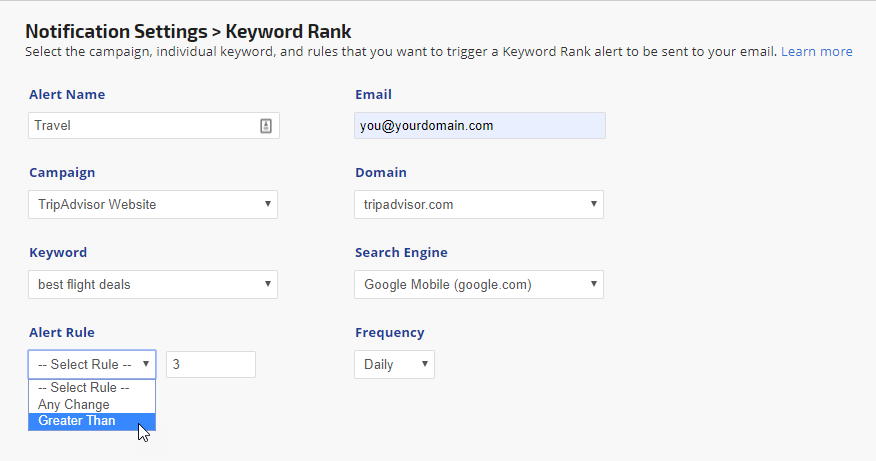Open the Campaign dropdown showing TripAdvisor Website
The image size is (876, 461).
[153, 204]
